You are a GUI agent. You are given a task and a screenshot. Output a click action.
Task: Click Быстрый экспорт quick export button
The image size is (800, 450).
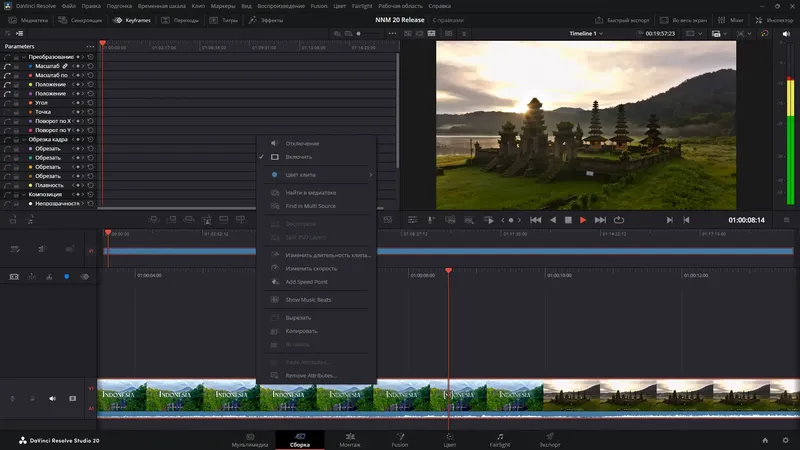[x=627, y=19]
